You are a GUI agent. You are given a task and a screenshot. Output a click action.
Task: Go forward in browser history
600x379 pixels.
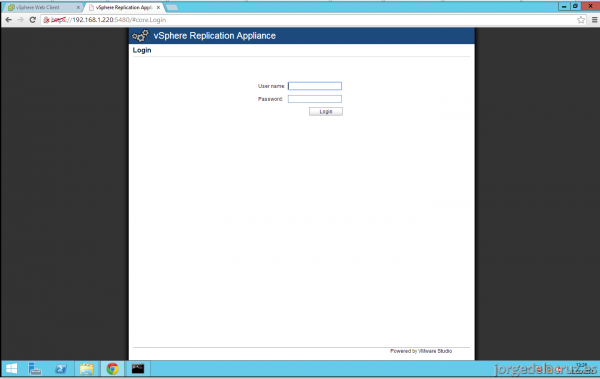pos(20,20)
